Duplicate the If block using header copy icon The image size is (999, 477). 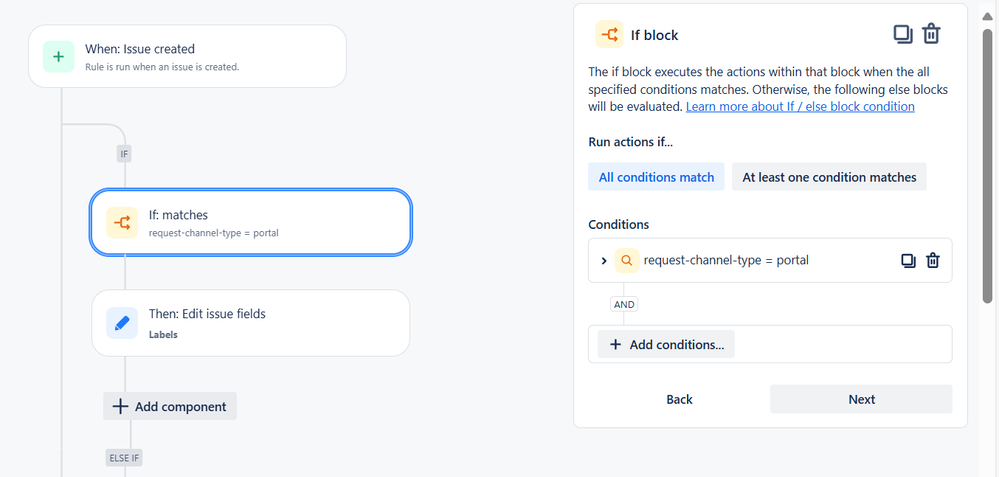(x=902, y=34)
